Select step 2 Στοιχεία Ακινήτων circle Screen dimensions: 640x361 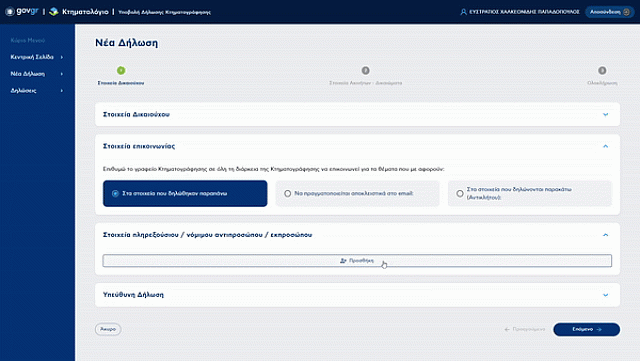(x=365, y=71)
